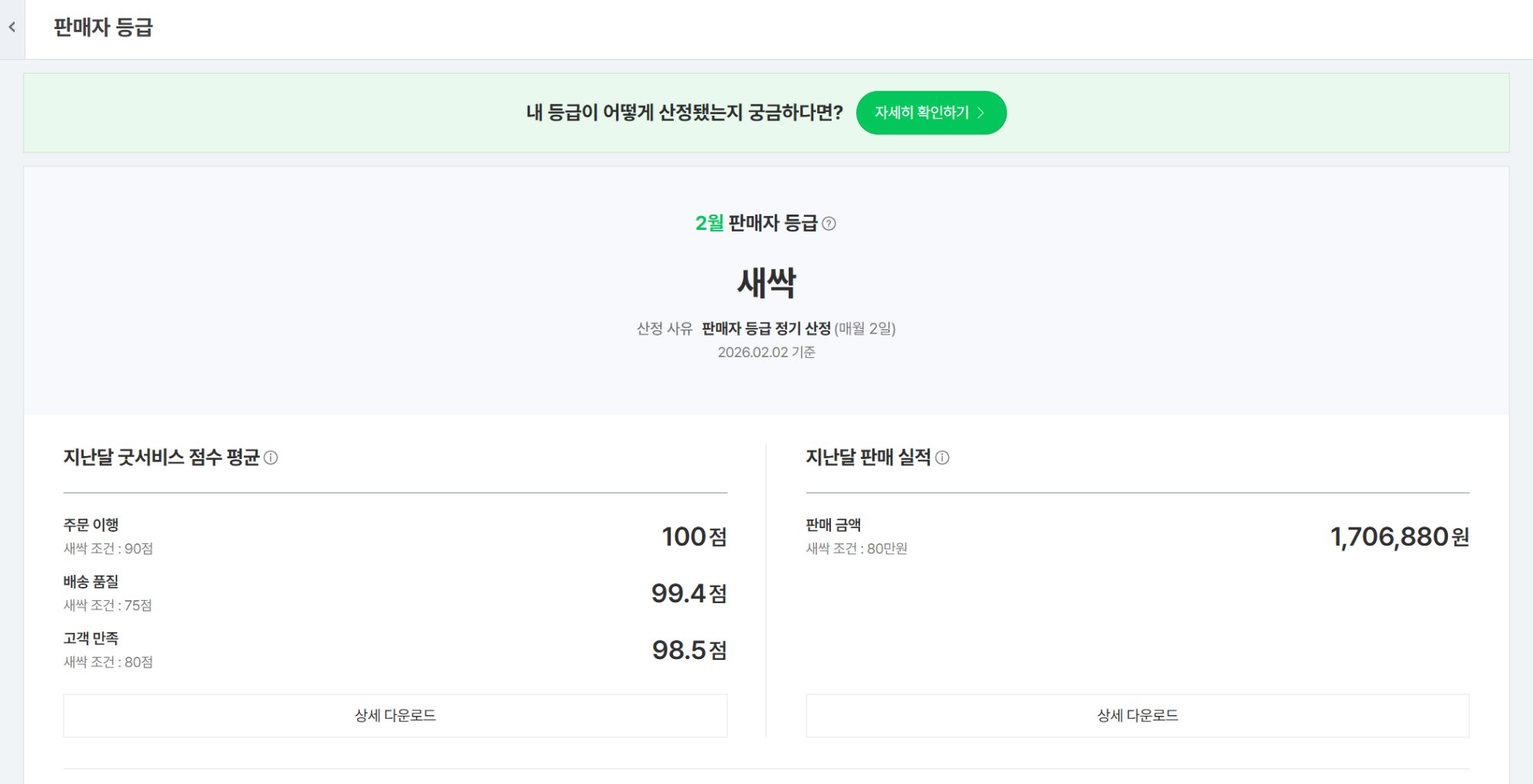Click banner text 내 등급이 어떻게 산정됐는지
This screenshot has height=784, width=1533.
684,113
